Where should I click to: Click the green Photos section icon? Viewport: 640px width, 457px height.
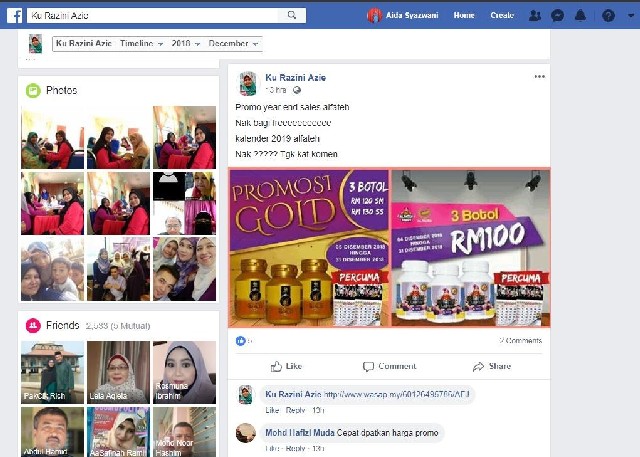pos(33,91)
